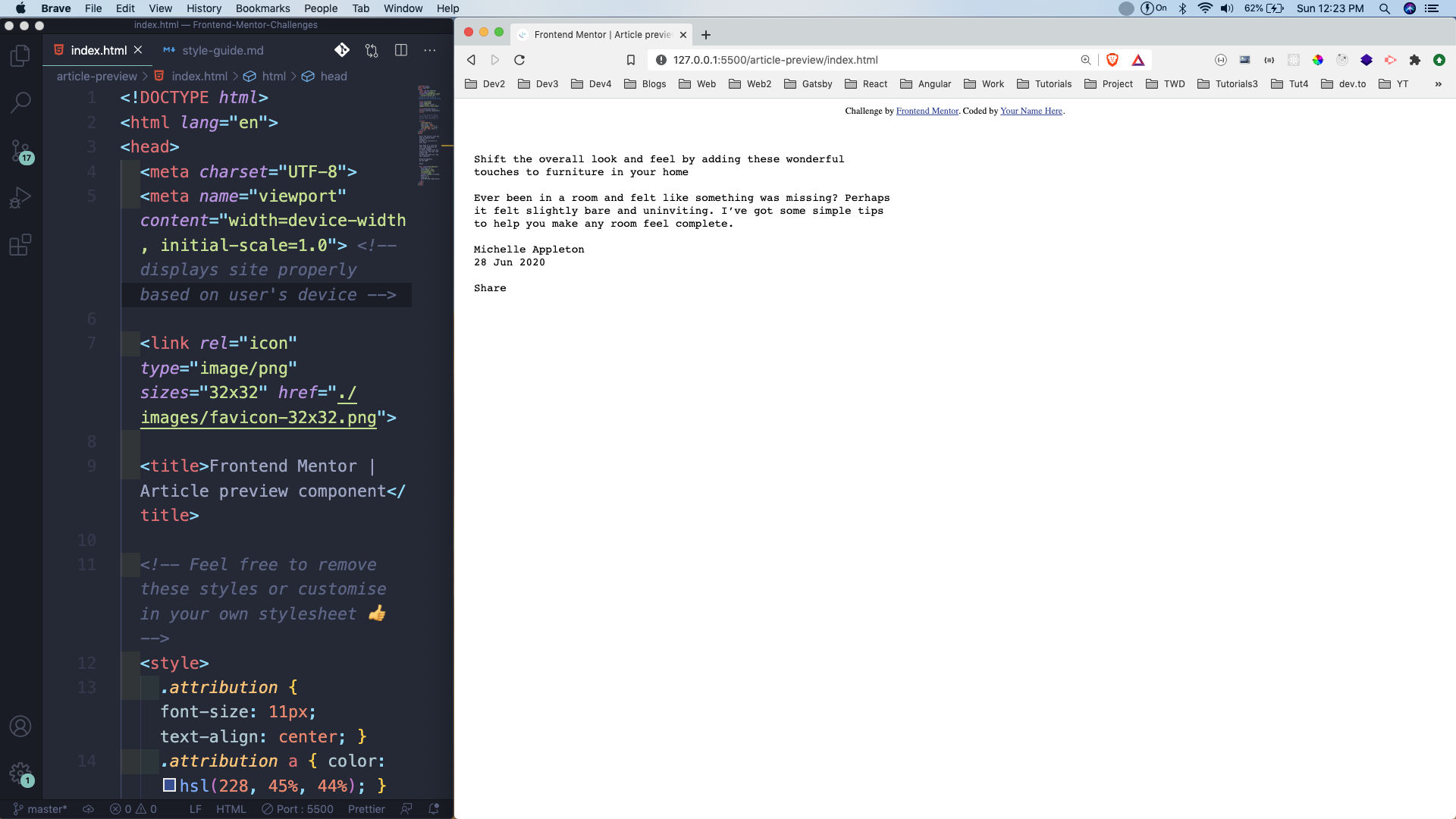Open the Accounts menu in activity bar
1456x819 pixels.
point(20,726)
